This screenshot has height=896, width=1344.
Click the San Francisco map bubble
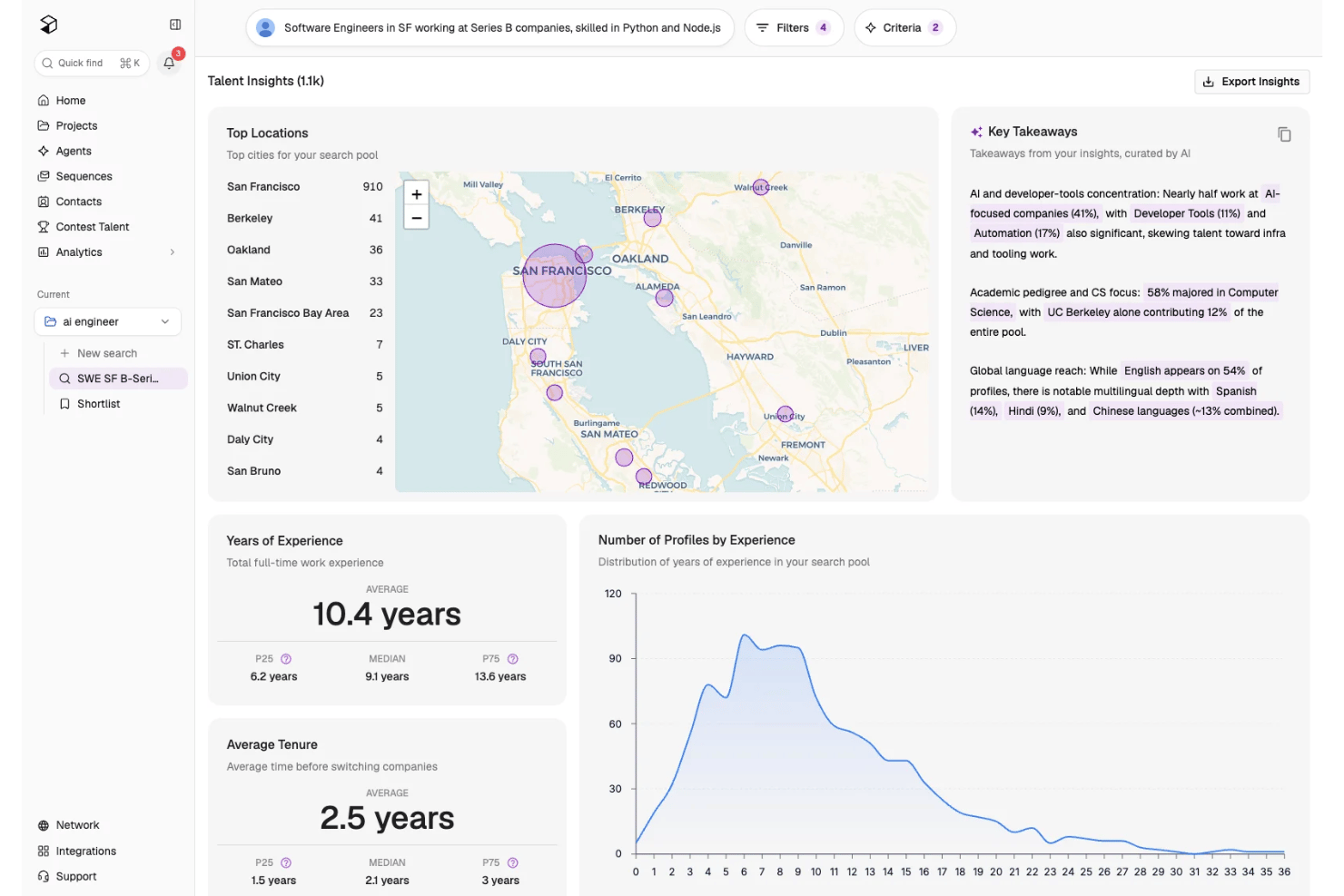554,275
